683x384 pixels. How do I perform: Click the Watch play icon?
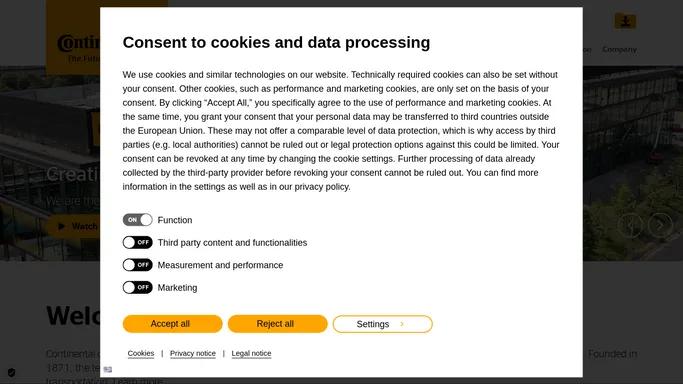pyautogui.click(x=61, y=226)
